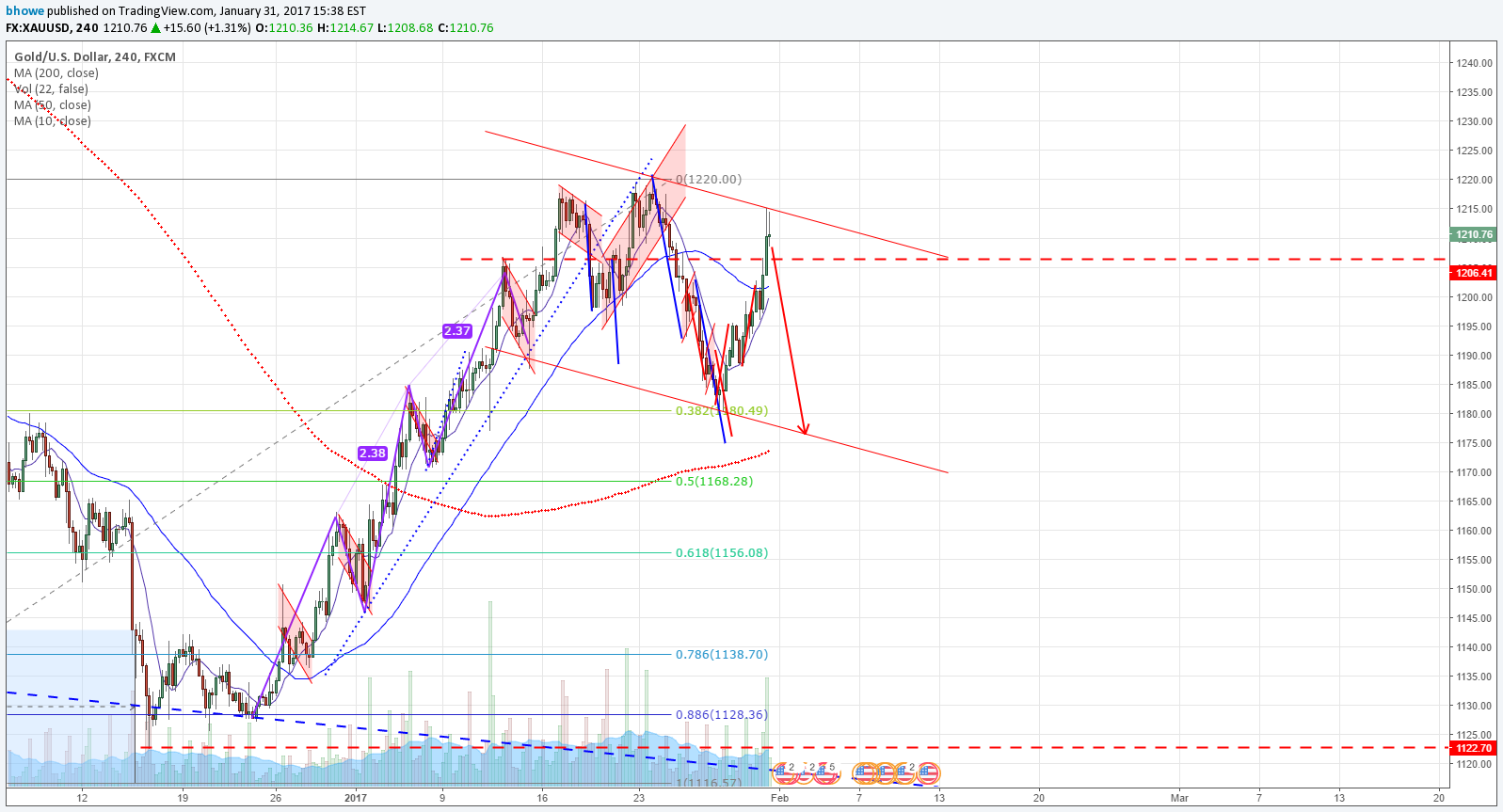Viewport: 1503px width, 812px height.
Task: Click the Mar label on the time axis
Action: (x=1179, y=798)
